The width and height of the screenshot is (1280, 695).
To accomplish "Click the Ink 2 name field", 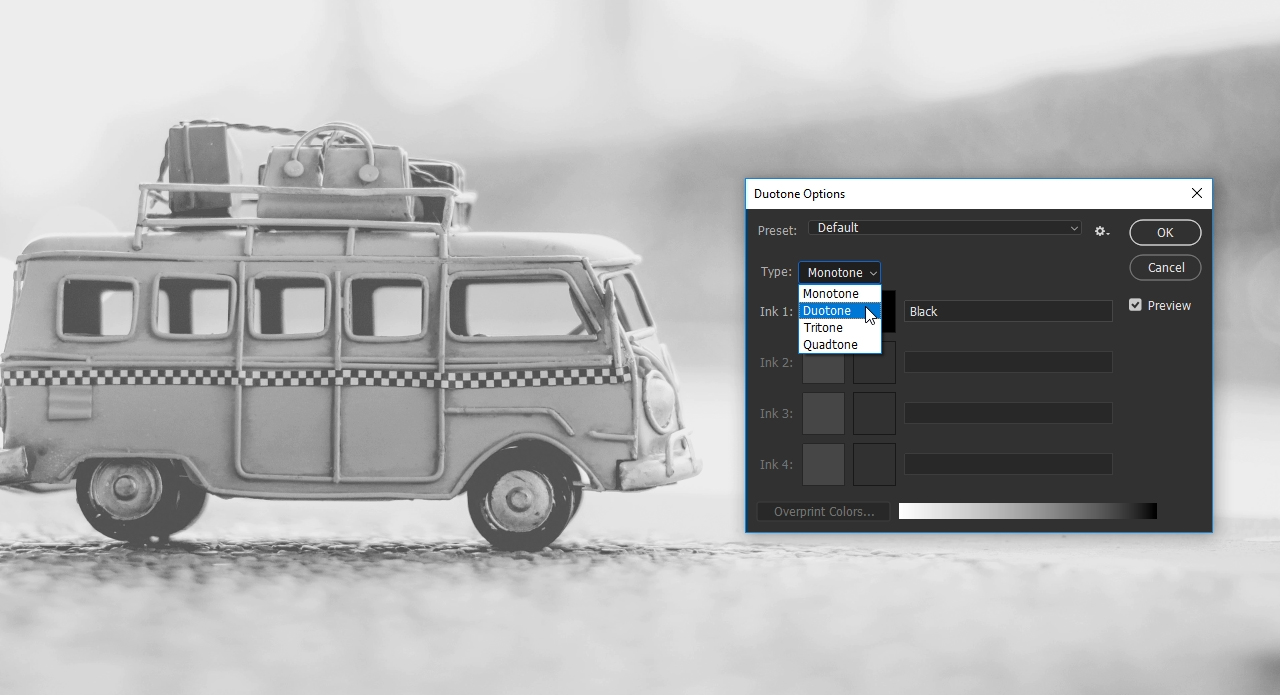I will tap(1008, 362).
